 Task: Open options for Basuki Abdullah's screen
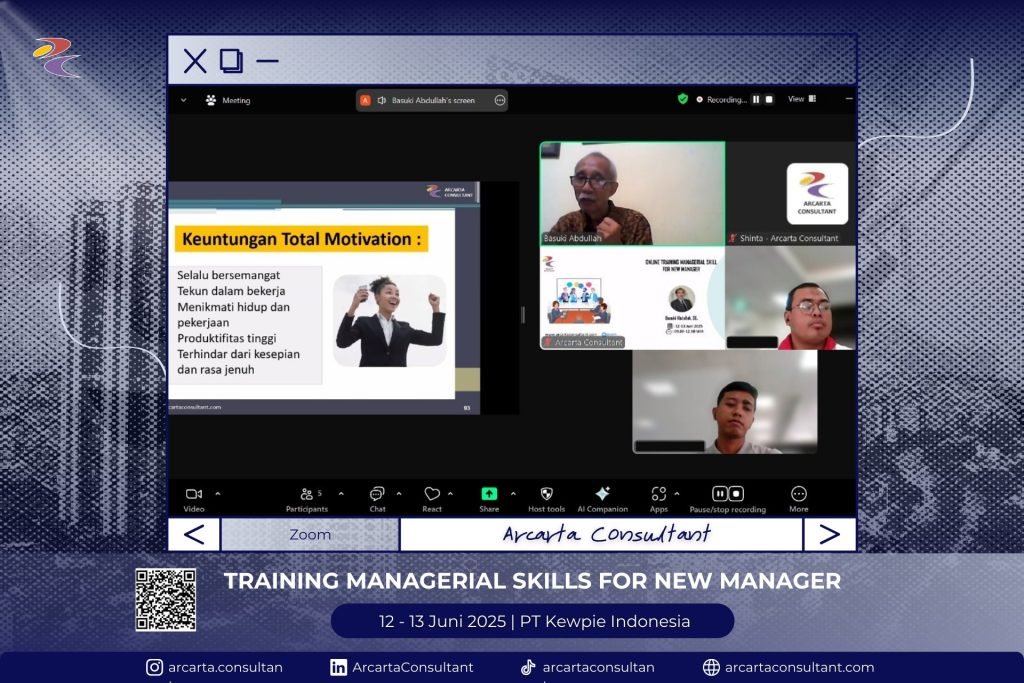[x=499, y=101]
